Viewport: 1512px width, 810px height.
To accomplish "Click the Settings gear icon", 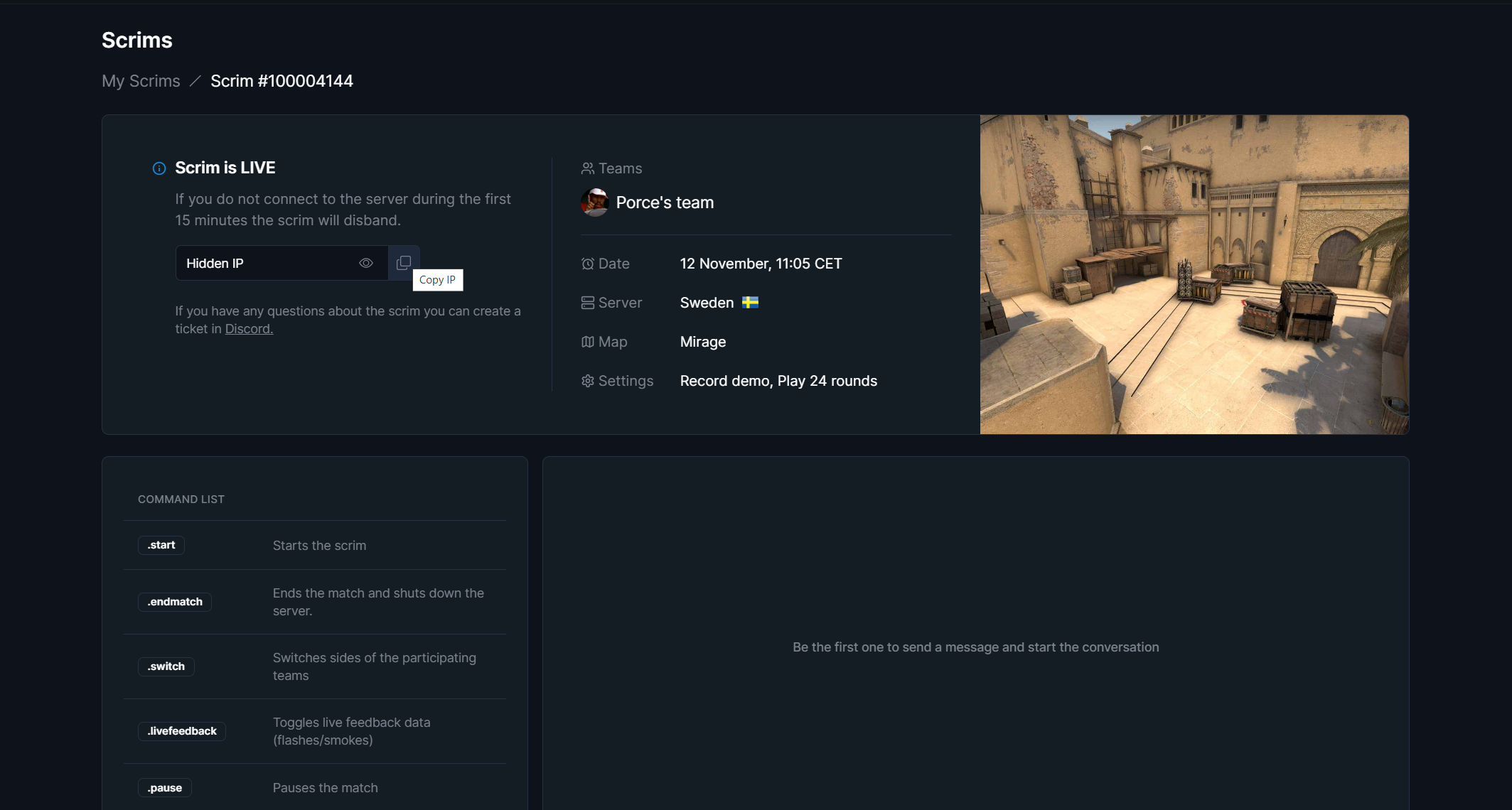I will pyautogui.click(x=587, y=381).
